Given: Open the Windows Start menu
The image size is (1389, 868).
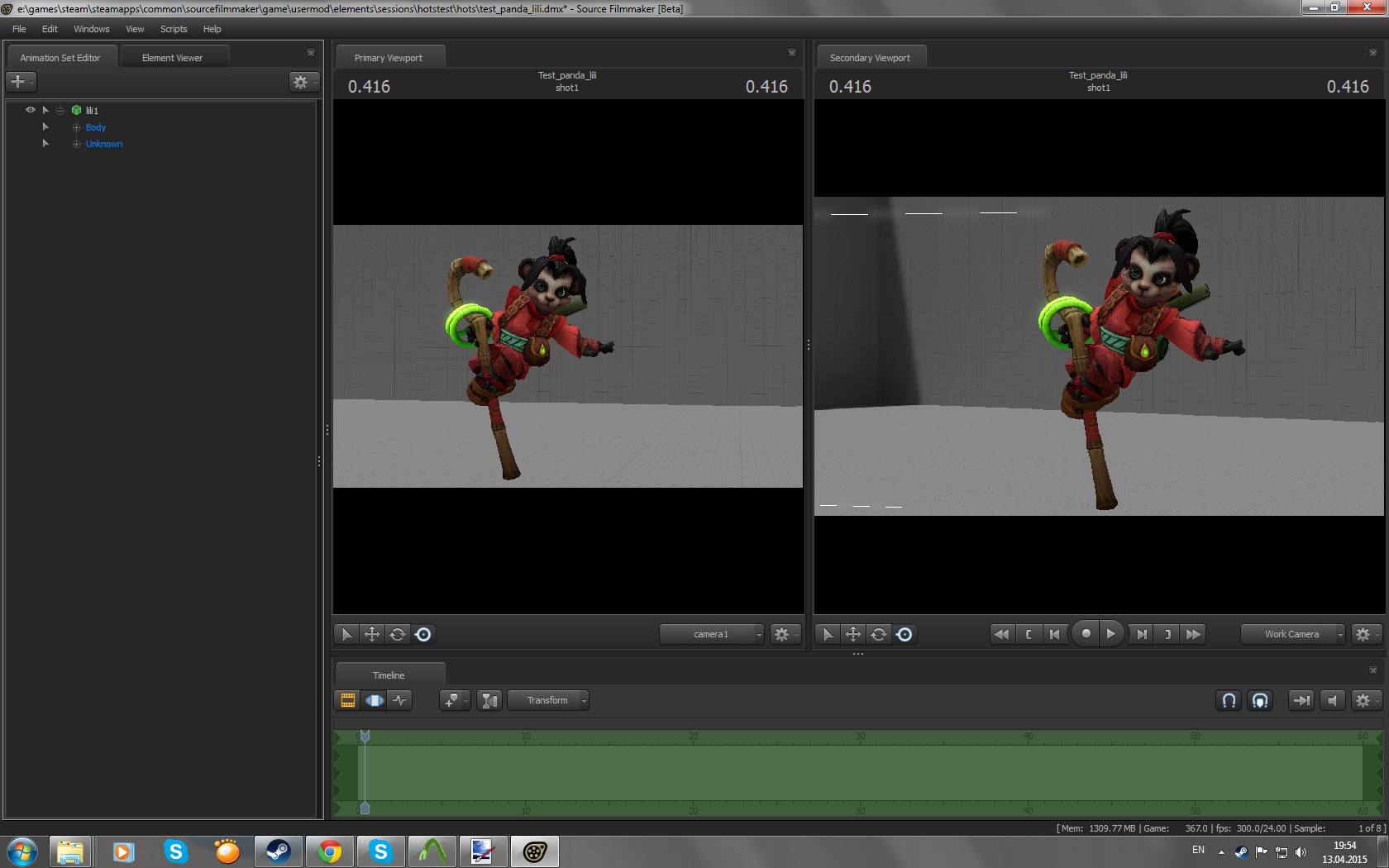Looking at the screenshot, I should pyautogui.click(x=22, y=851).
